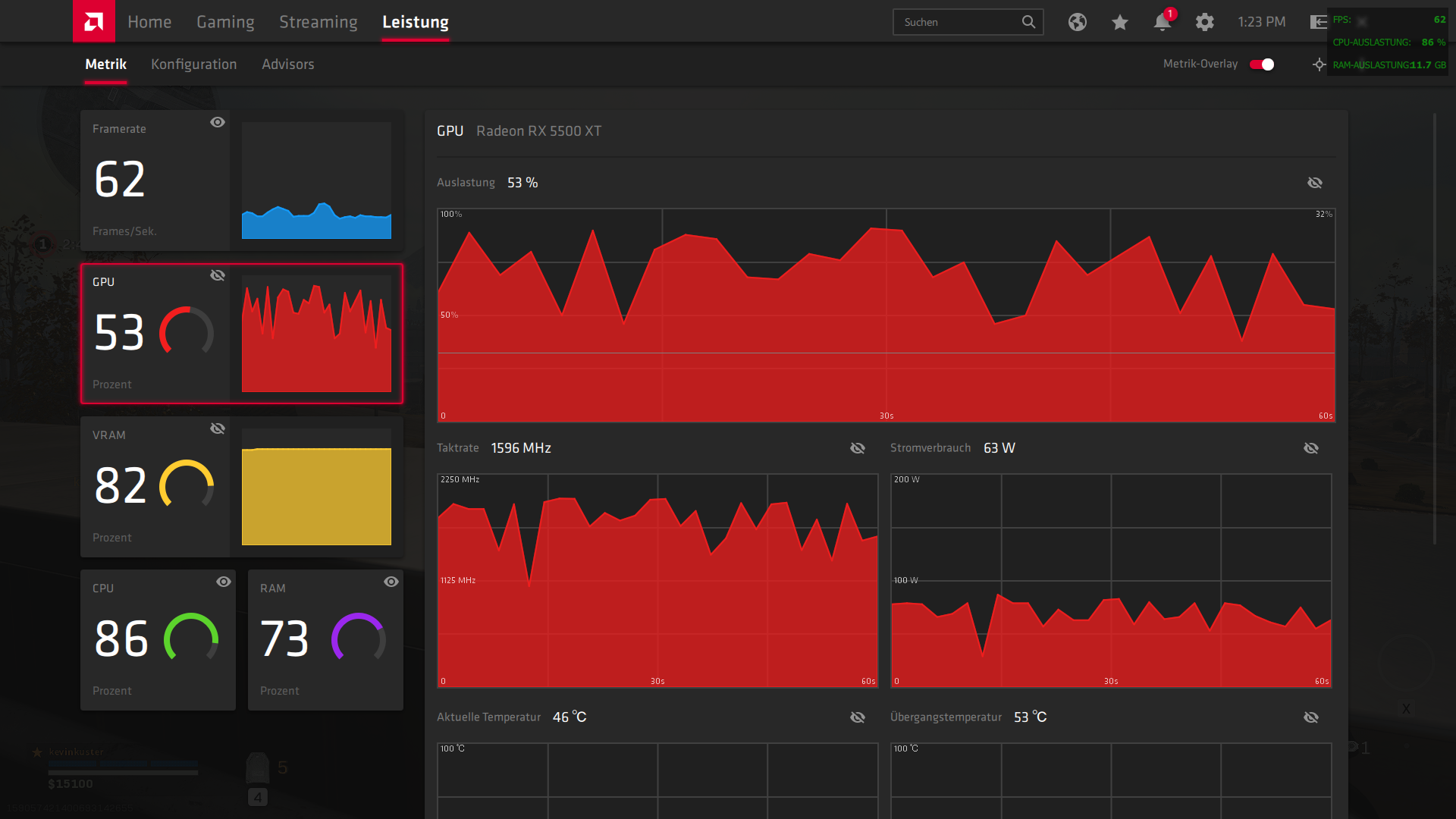This screenshot has width=1456, height=819.
Task: Open favorites star icon
Action: (1120, 22)
